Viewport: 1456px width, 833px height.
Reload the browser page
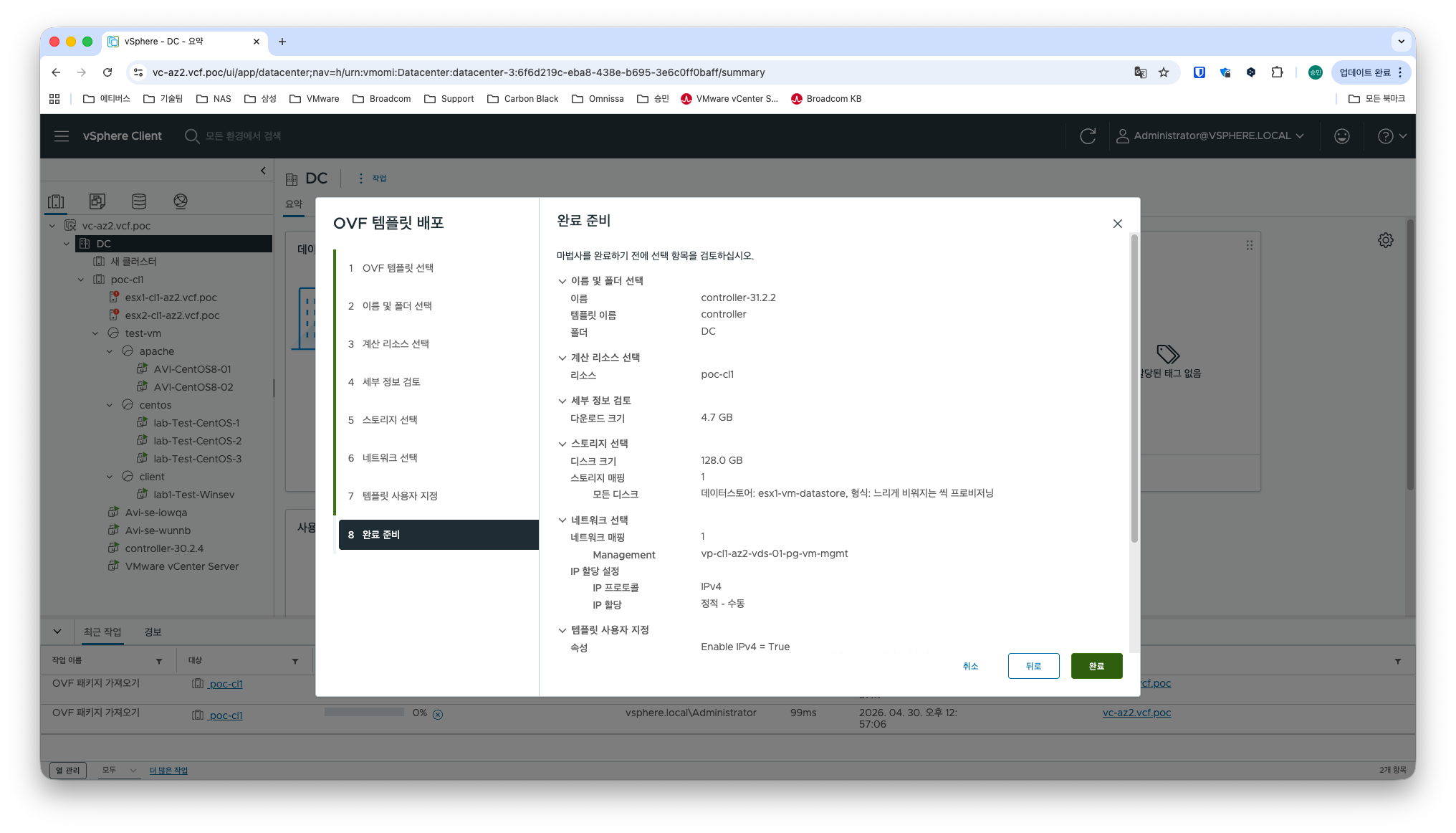tap(107, 72)
